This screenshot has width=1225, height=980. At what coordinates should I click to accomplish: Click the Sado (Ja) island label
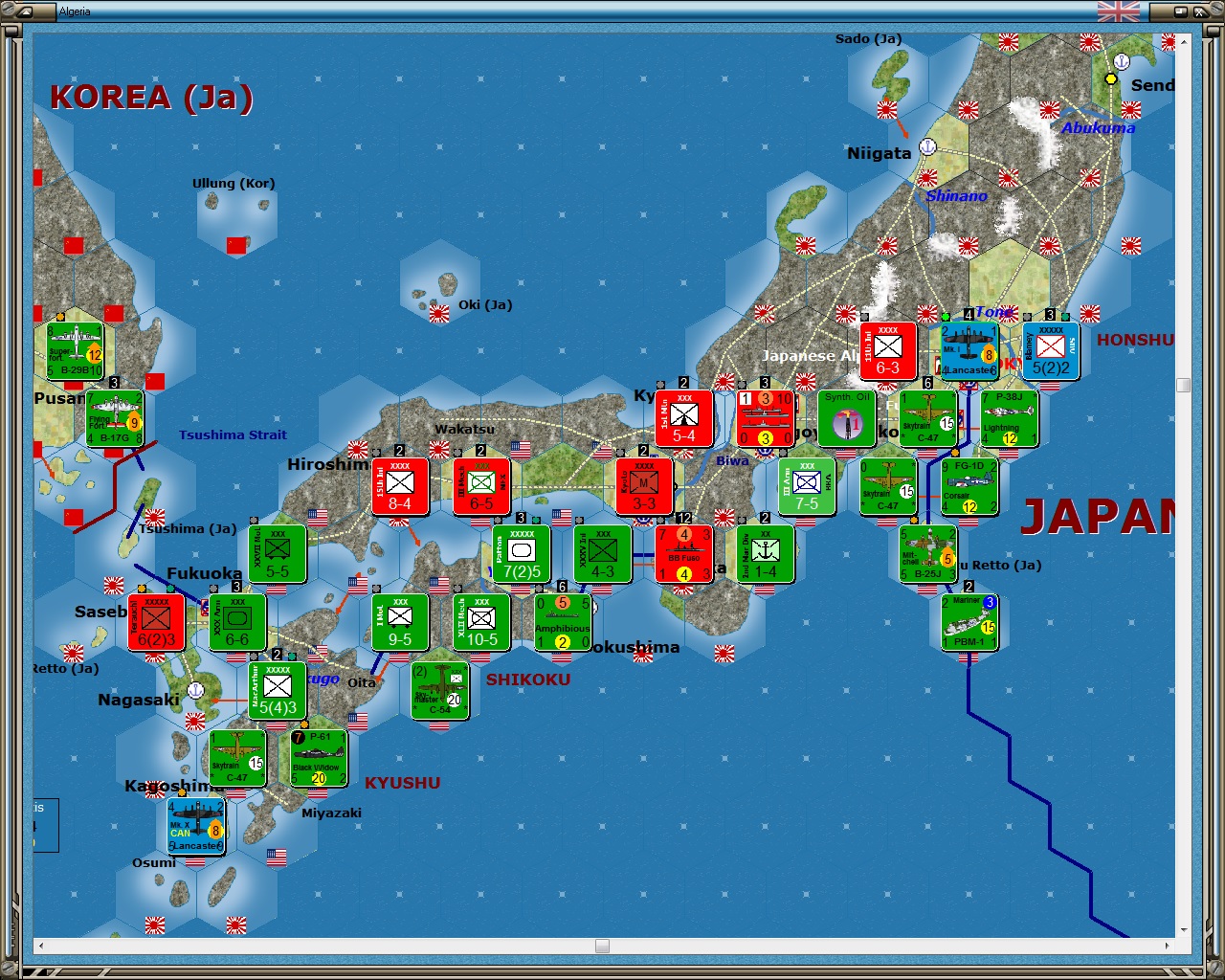(868, 38)
